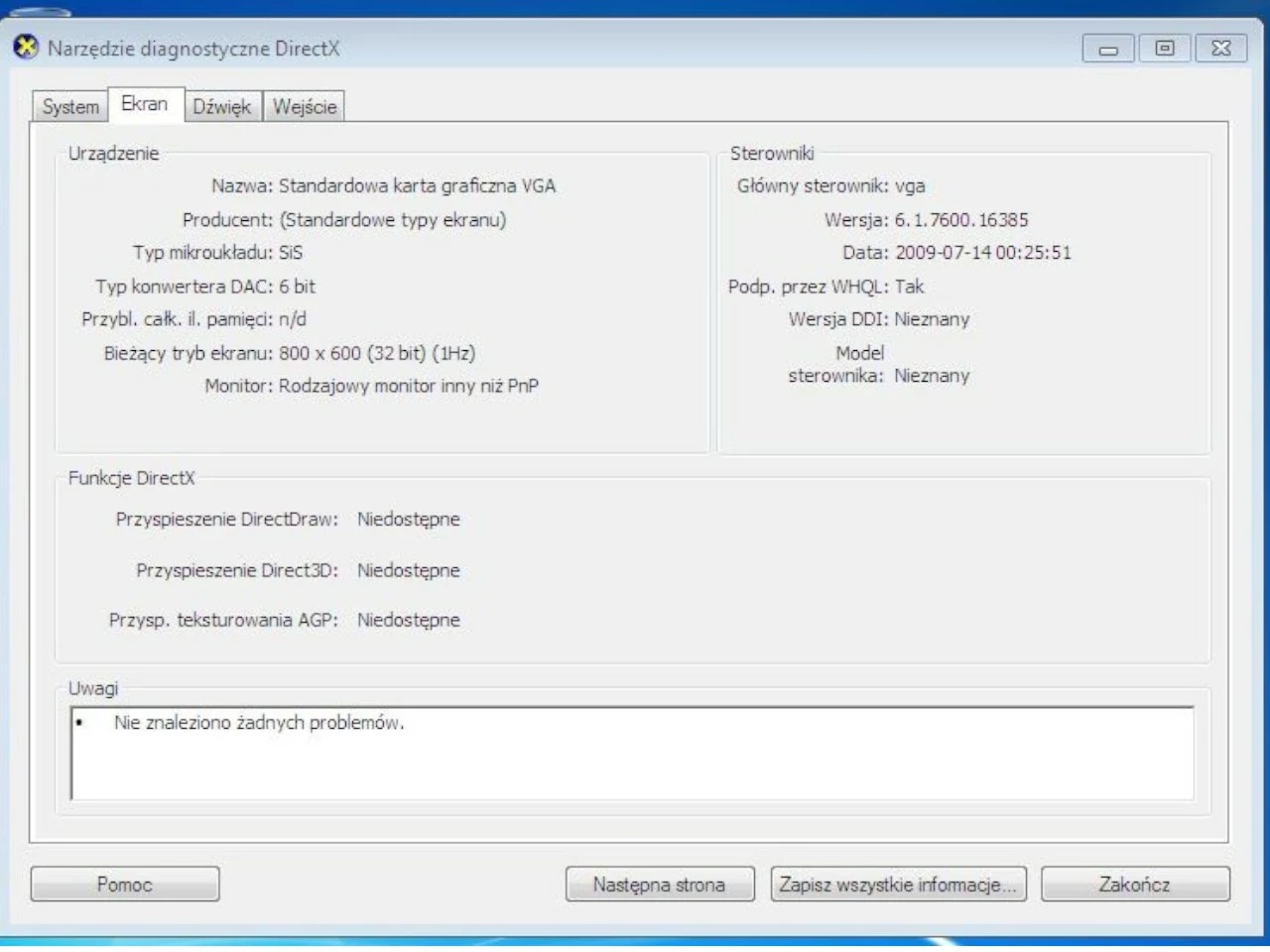Click the Urządzenie section header
The height and width of the screenshot is (952, 1270).
pyautogui.click(x=112, y=154)
